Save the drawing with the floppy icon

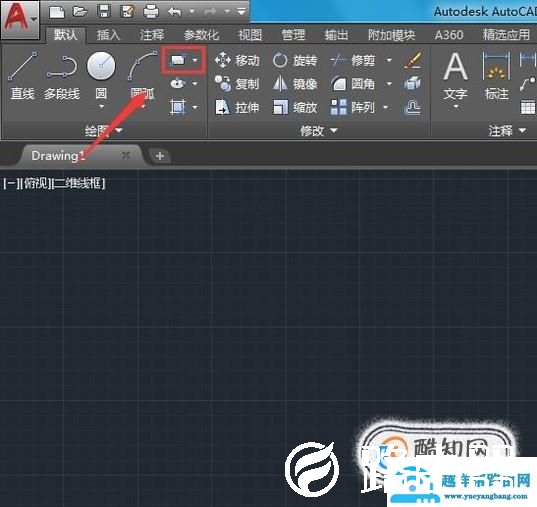(103, 12)
